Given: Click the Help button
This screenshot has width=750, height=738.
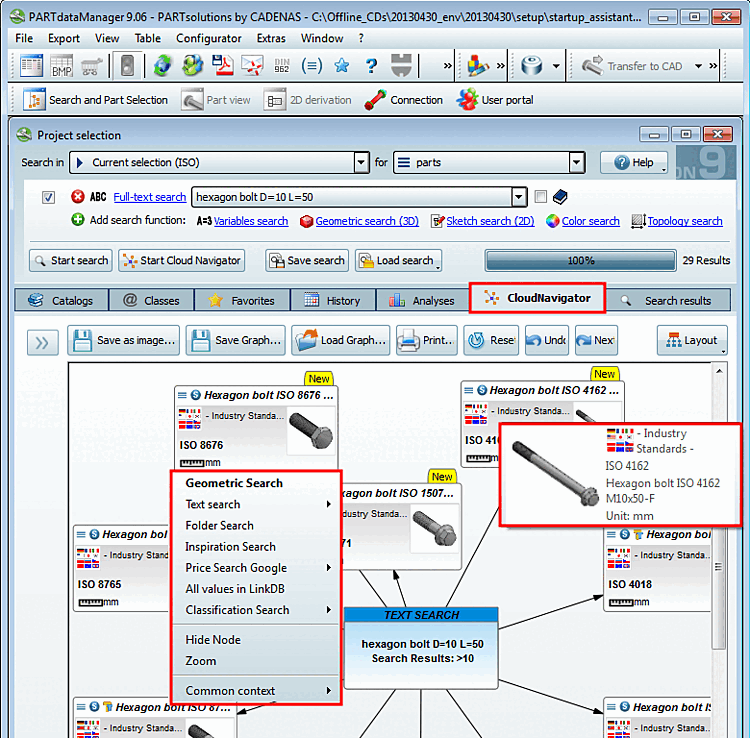Looking at the screenshot, I should click(634, 163).
